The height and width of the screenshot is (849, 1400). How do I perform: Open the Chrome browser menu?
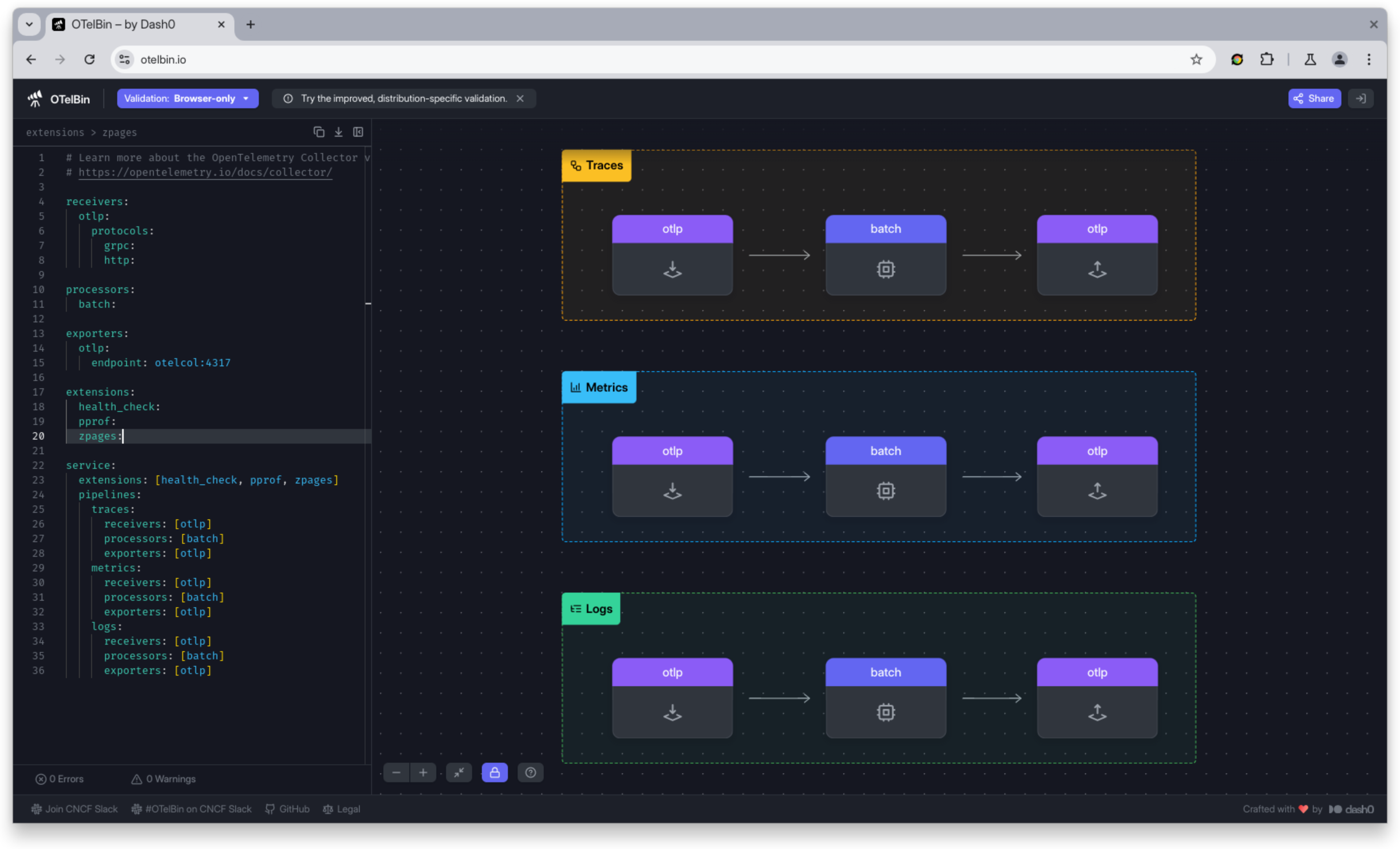(1370, 59)
